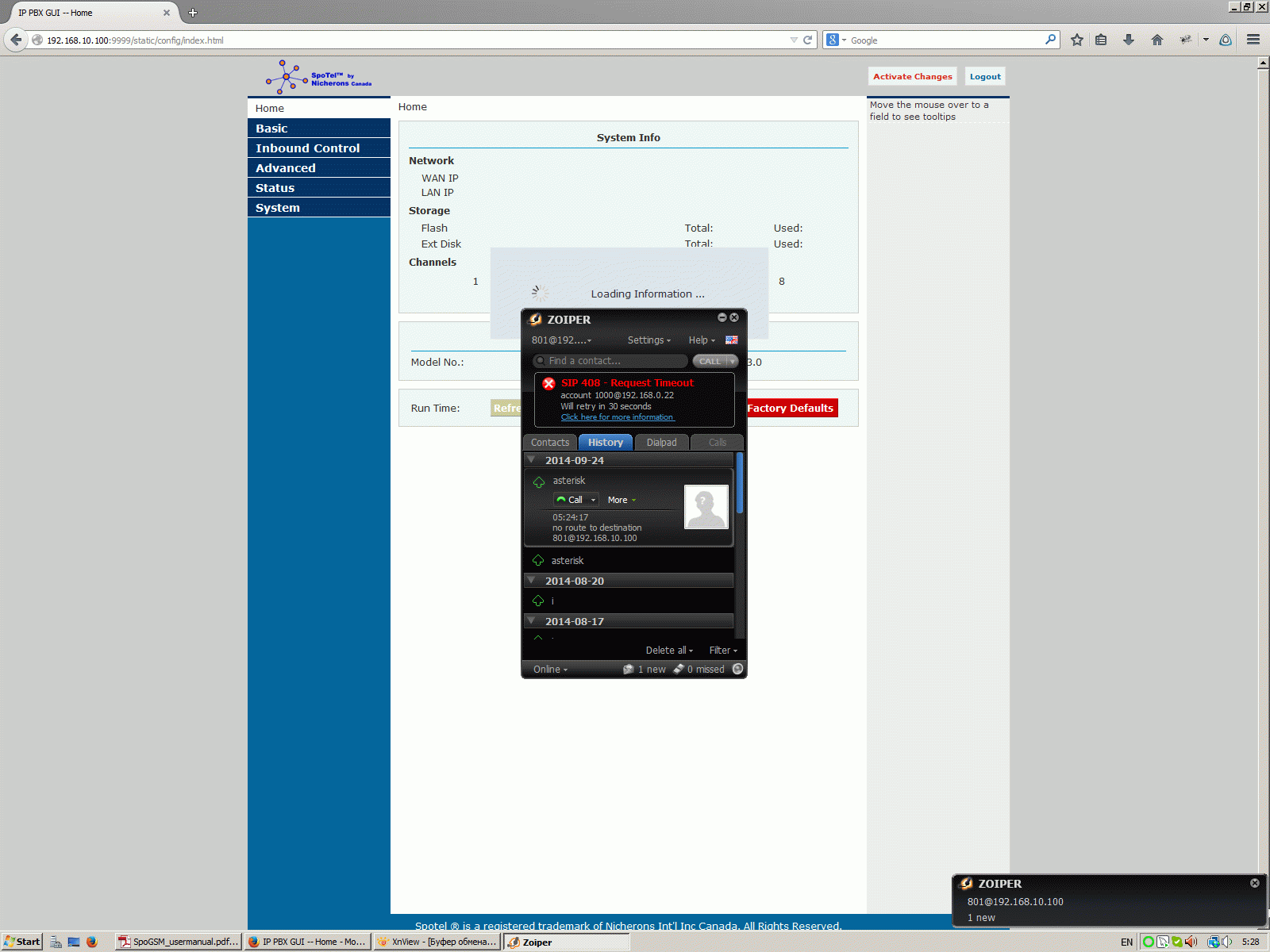Open the browser downloads arrow icon
Image resolution: width=1270 pixels, height=952 pixels.
point(1129,40)
